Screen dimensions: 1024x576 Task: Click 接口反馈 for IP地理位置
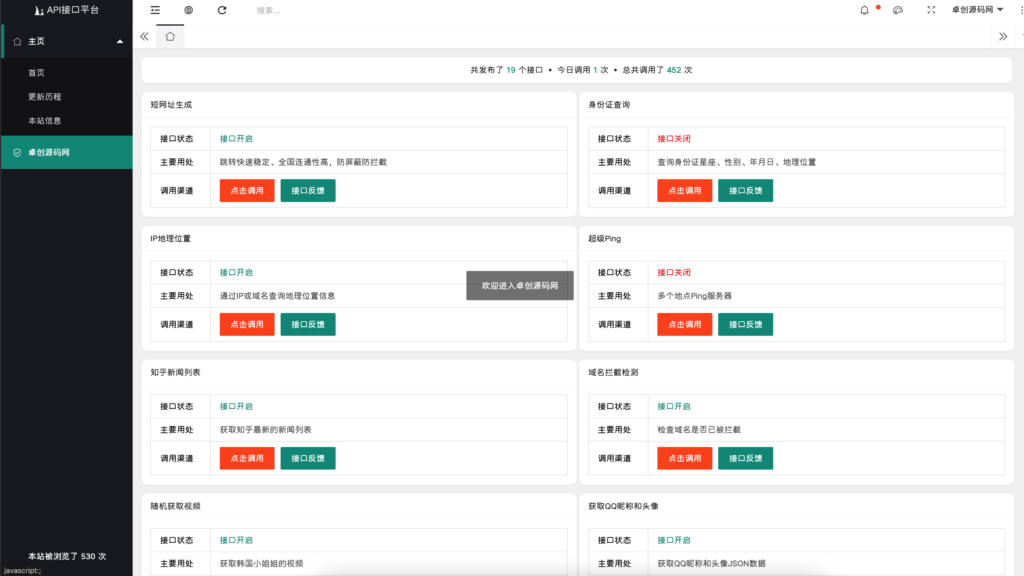tap(308, 325)
